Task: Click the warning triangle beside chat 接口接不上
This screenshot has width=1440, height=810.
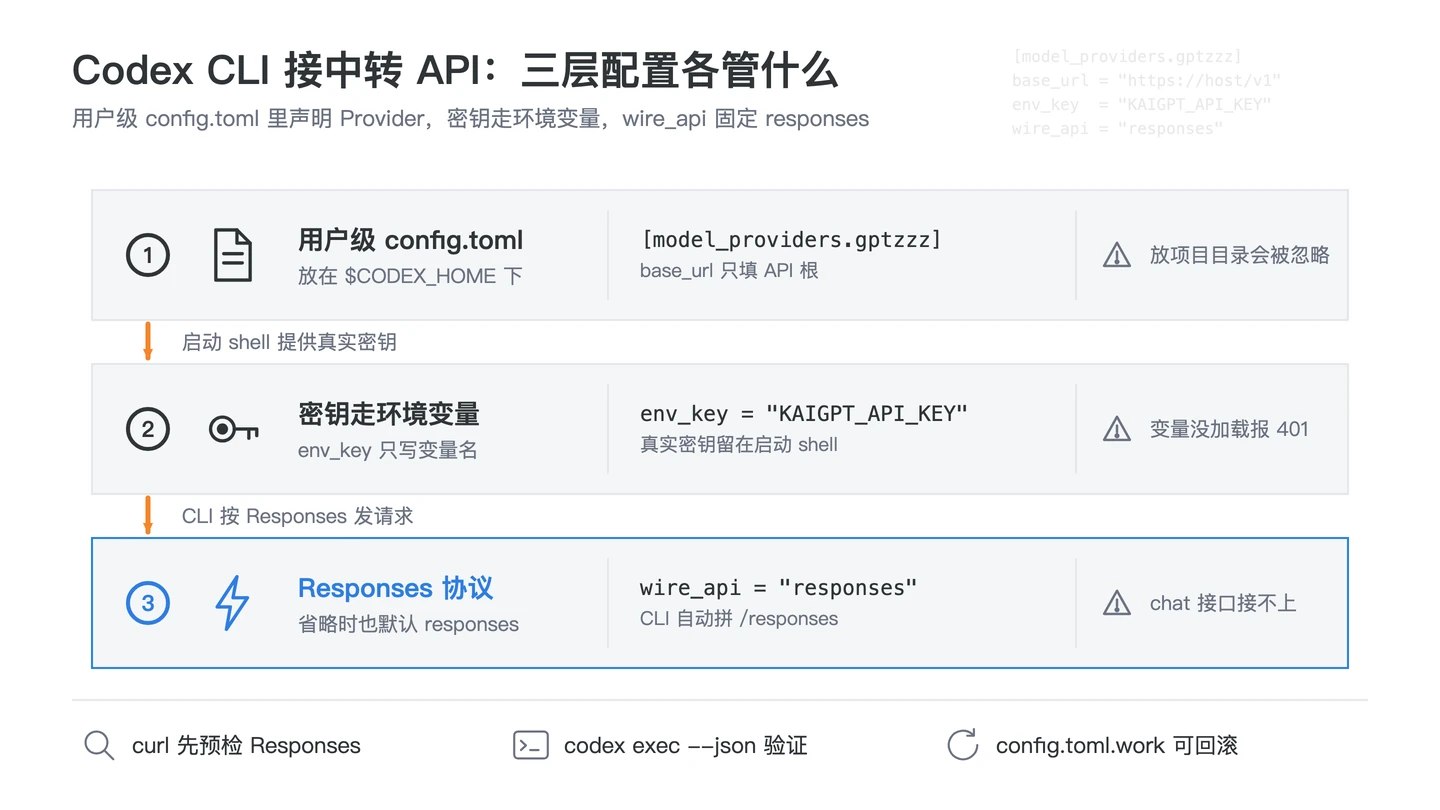Action: (1116, 603)
